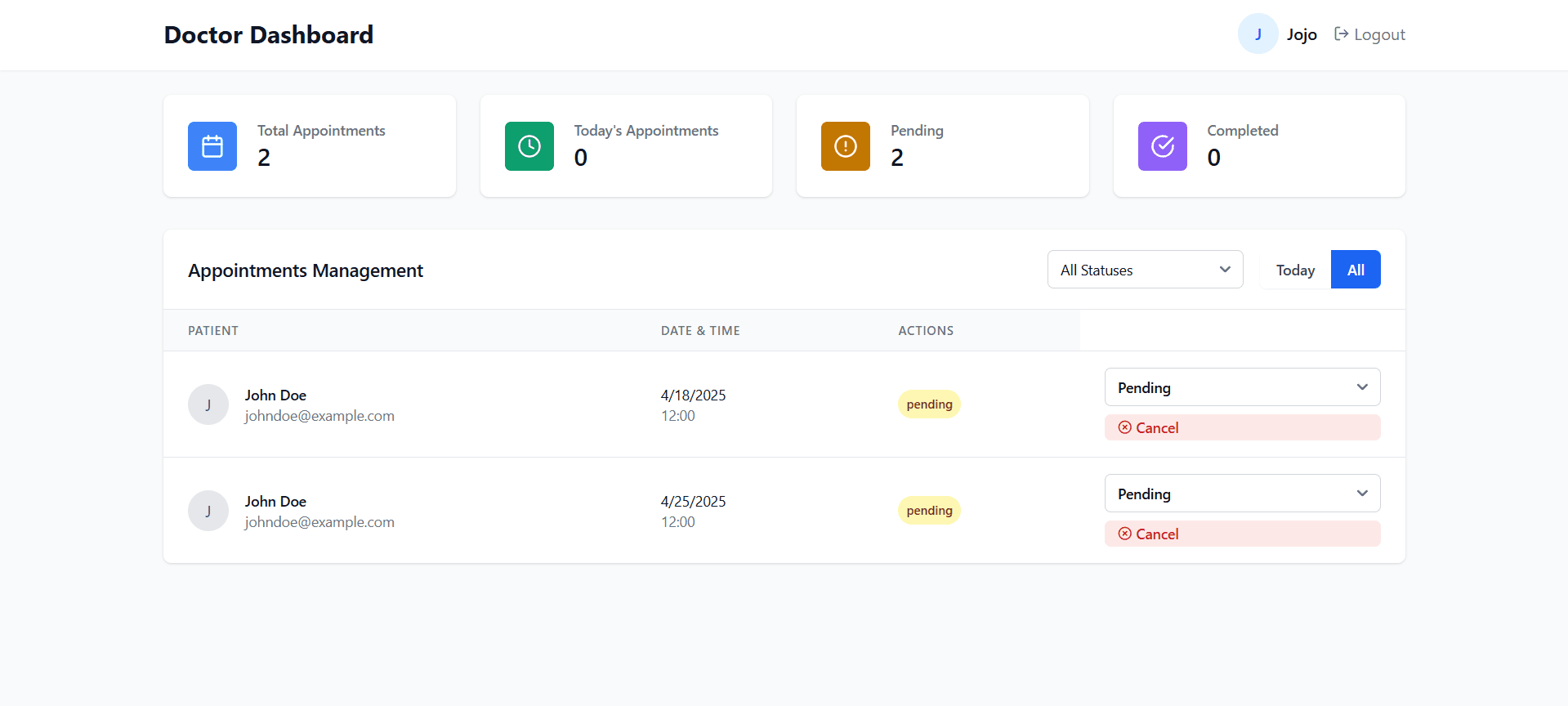The width and height of the screenshot is (1568, 706).
Task: Click the date 4/25/2025
Action: [694, 502]
